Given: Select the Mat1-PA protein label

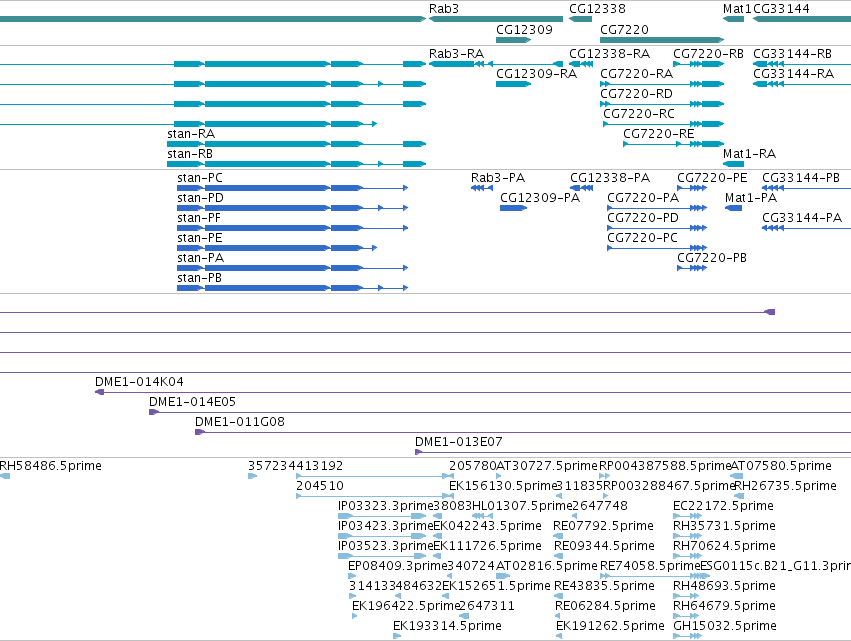Looking at the screenshot, I should pyautogui.click(x=751, y=198).
